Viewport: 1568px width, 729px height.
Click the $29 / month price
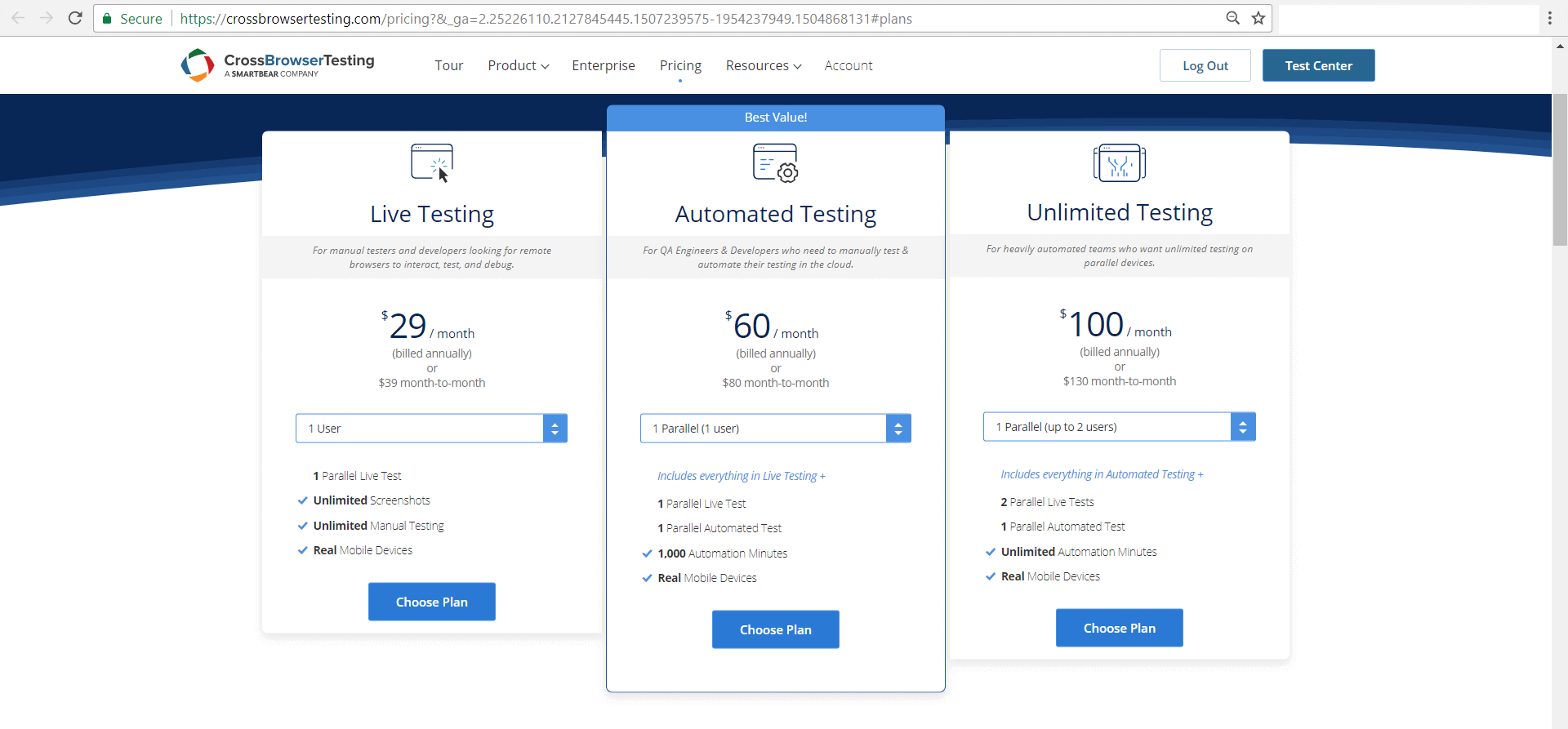pos(428,327)
